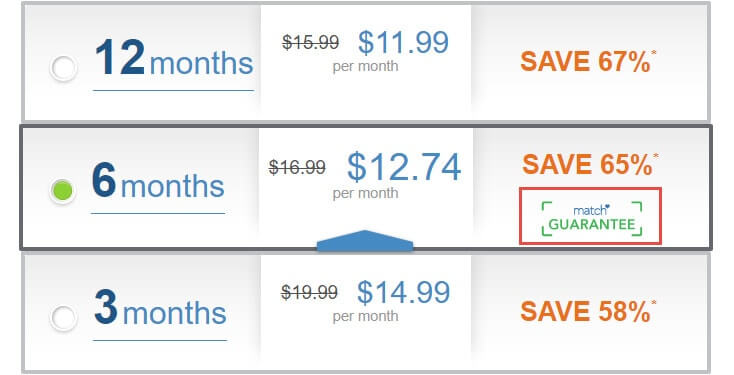The height and width of the screenshot is (375, 734).
Task: Click the crossed-out $16.99 original price
Action: (x=297, y=167)
